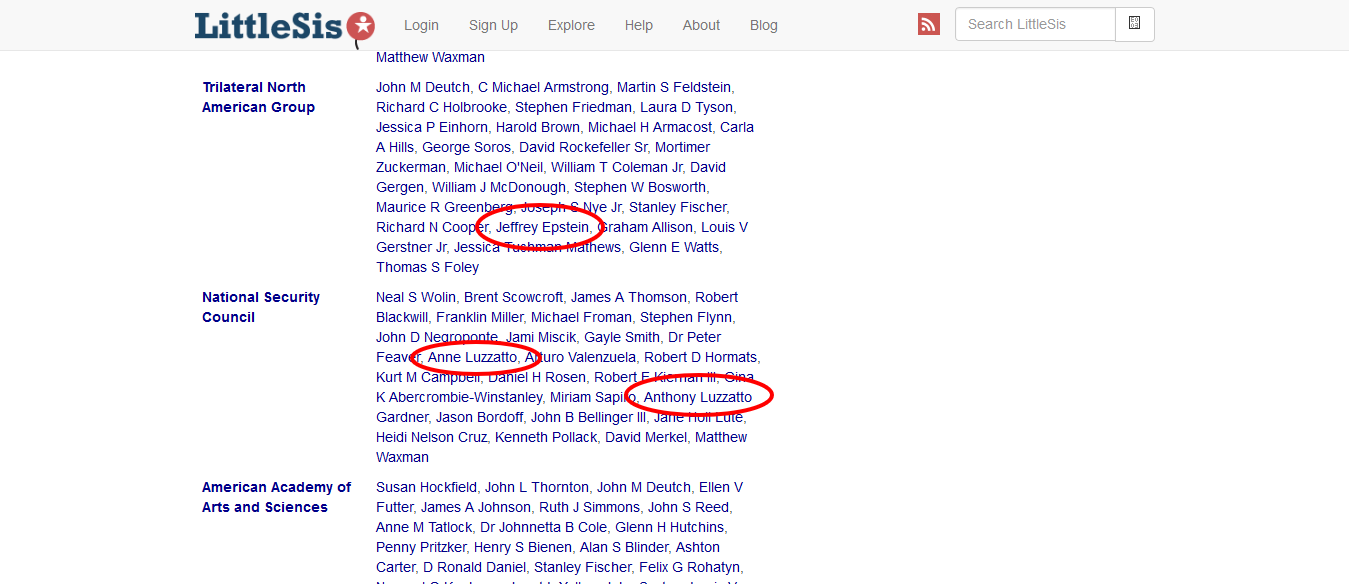Click Heidi Nelson Cruz link
The width and height of the screenshot is (1349, 584).
(x=431, y=437)
